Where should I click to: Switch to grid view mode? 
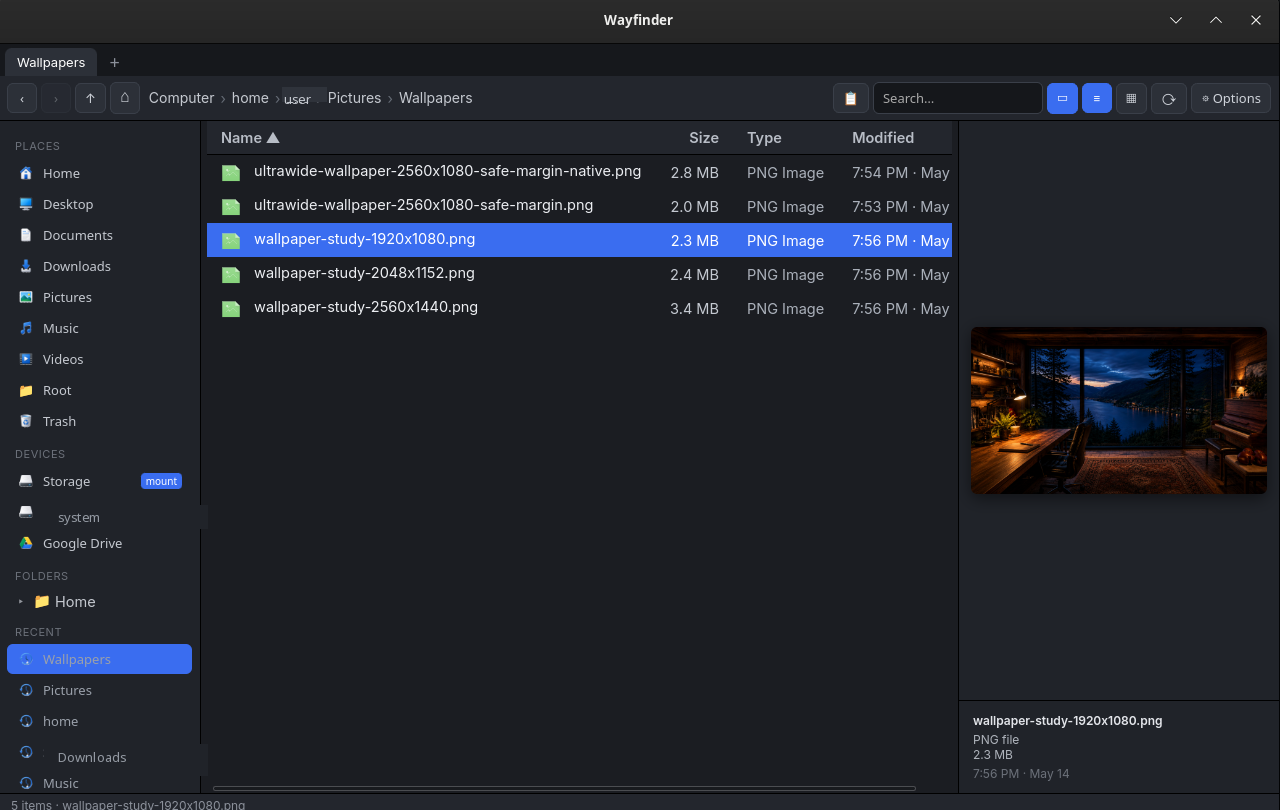tap(1131, 98)
